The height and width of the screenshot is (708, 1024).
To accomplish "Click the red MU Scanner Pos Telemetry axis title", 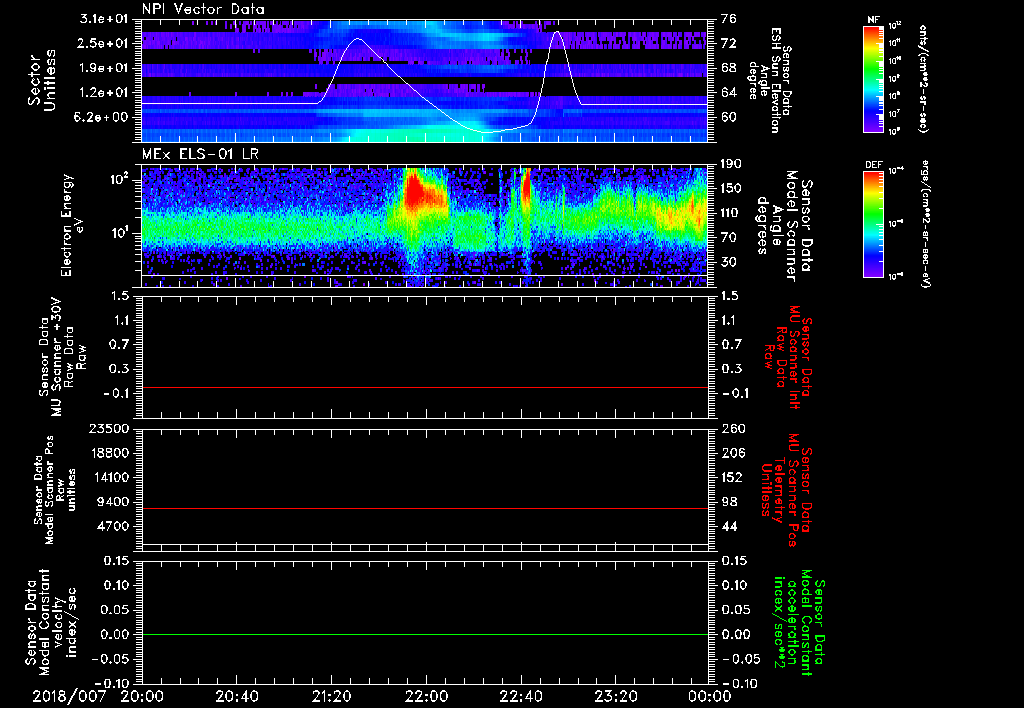I will click(787, 490).
